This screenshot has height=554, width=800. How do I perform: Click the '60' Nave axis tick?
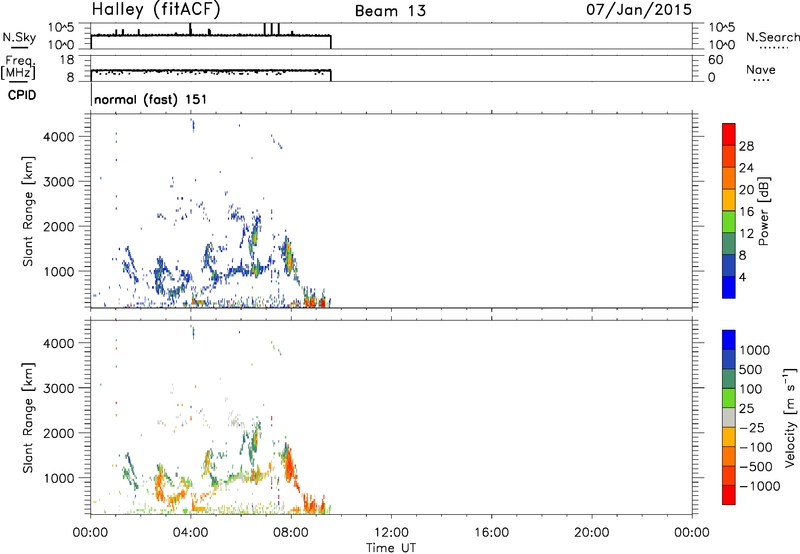[x=716, y=60]
